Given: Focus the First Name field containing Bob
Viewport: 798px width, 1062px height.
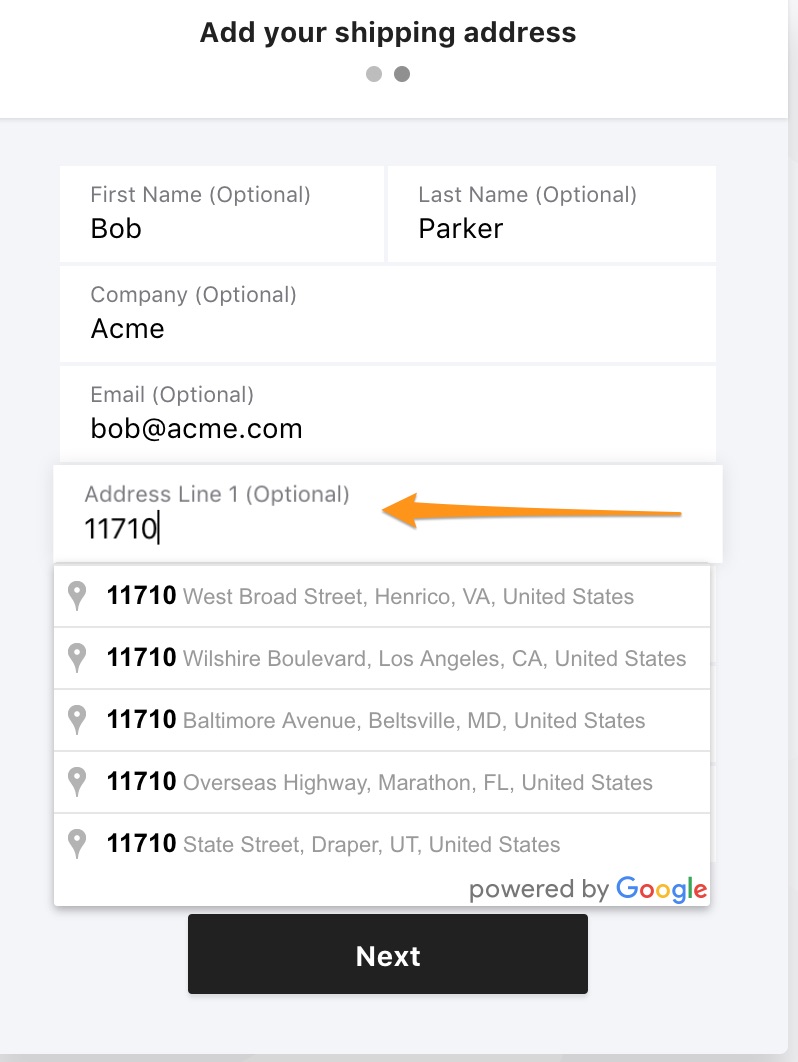Looking at the screenshot, I should tap(222, 214).
